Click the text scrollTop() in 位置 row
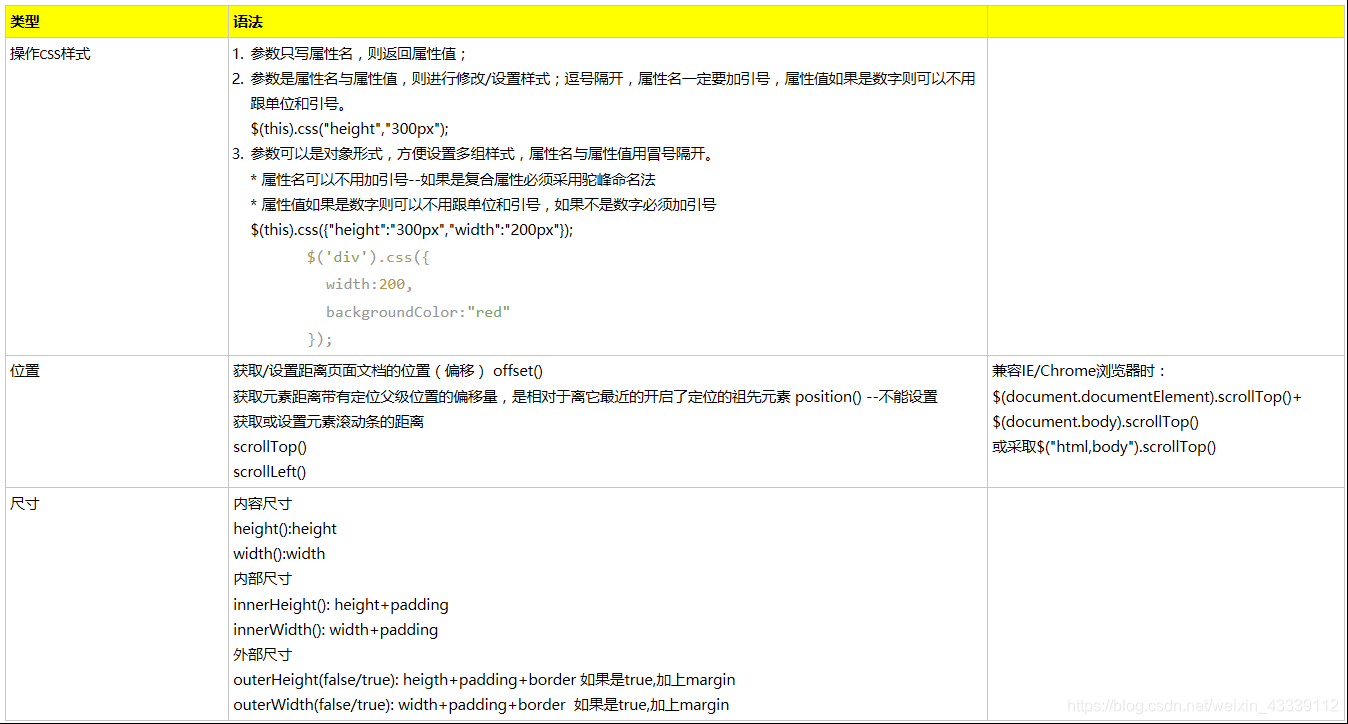Screen dimensions: 1348x724 [x=270, y=447]
